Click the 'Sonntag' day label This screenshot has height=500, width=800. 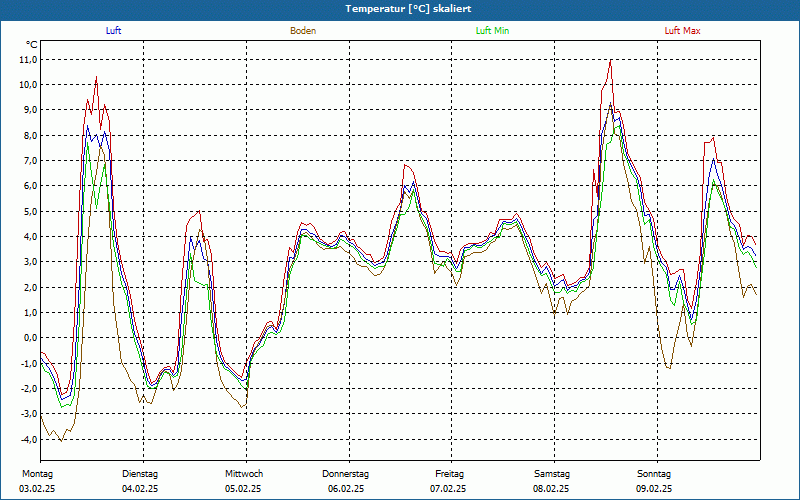coord(654,474)
